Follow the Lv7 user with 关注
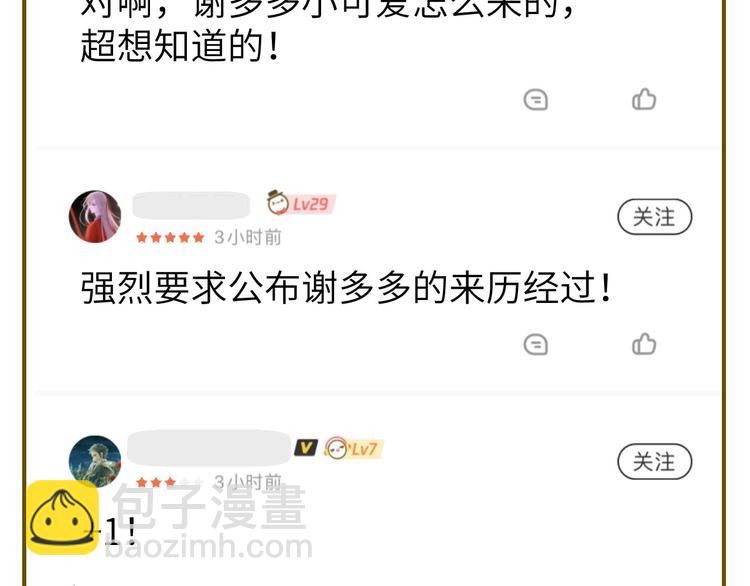The height and width of the screenshot is (586, 750). pos(654,462)
